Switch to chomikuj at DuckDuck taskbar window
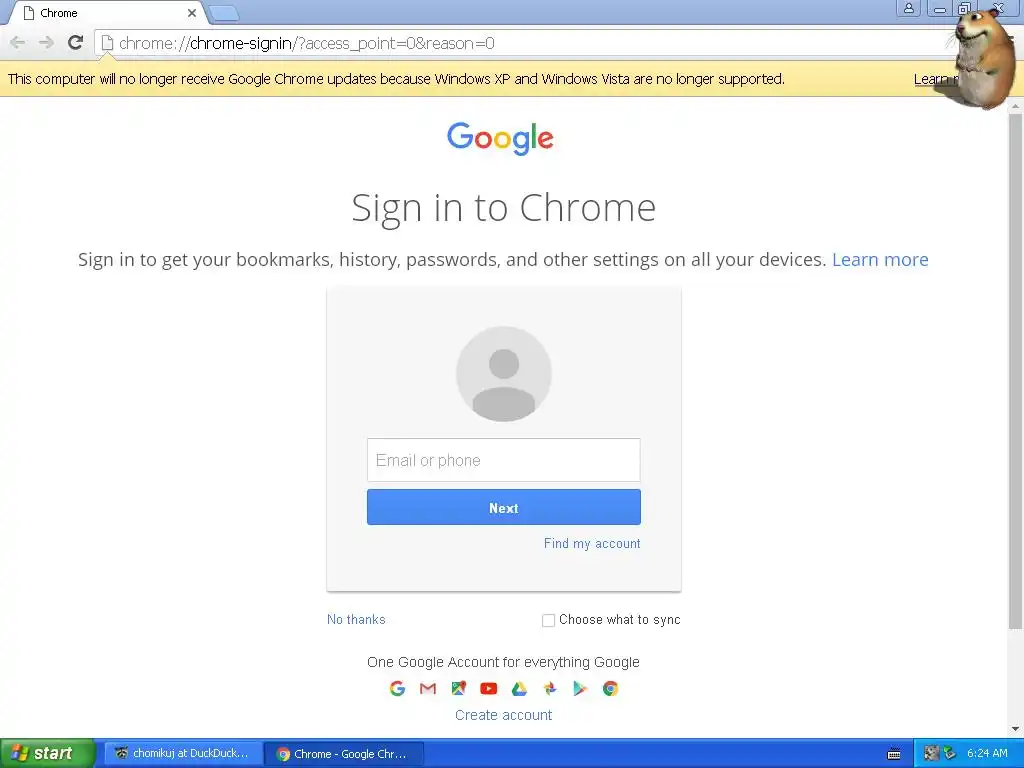This screenshot has height=768, width=1024. pyautogui.click(x=183, y=754)
